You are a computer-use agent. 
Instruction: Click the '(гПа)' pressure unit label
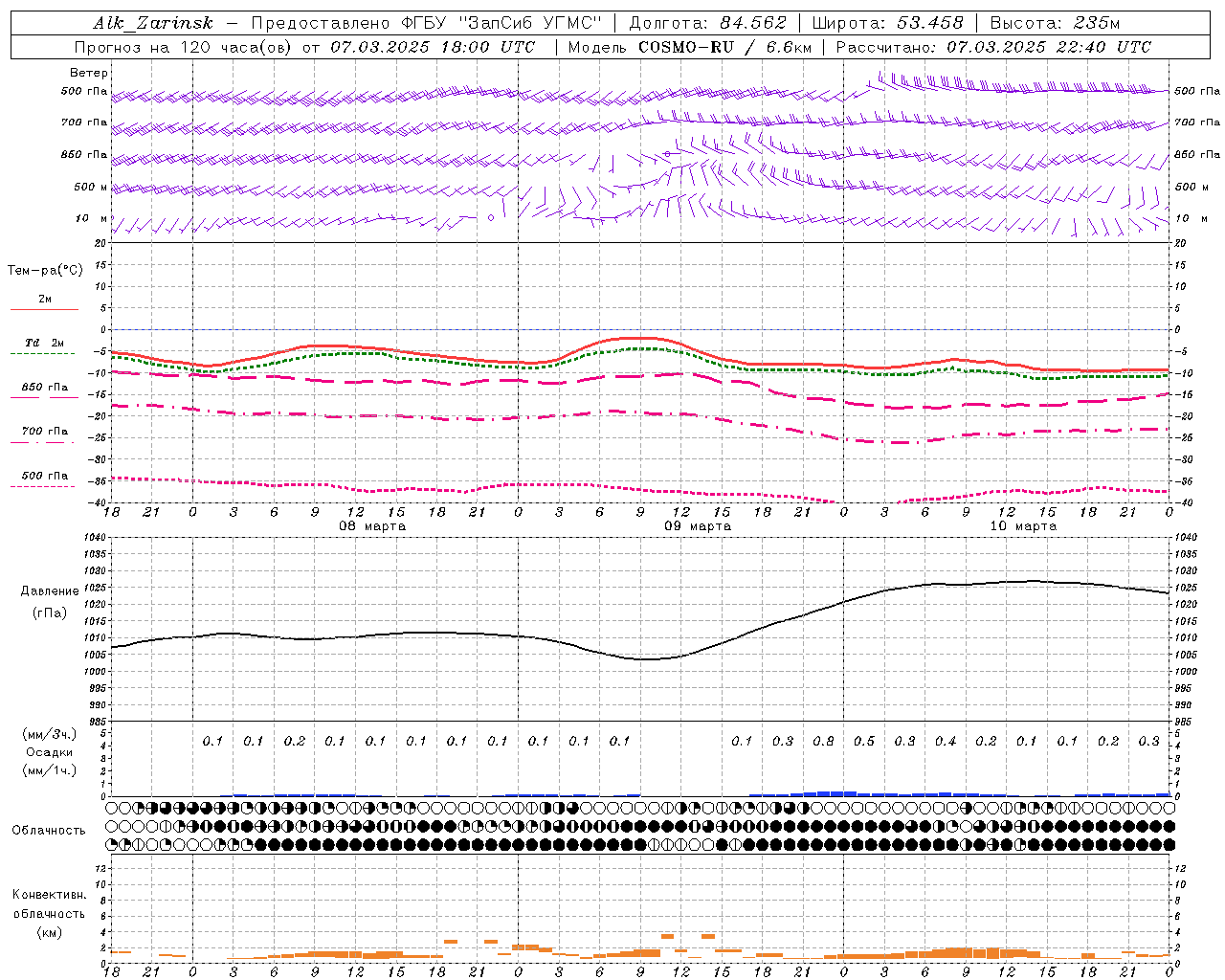50,612
